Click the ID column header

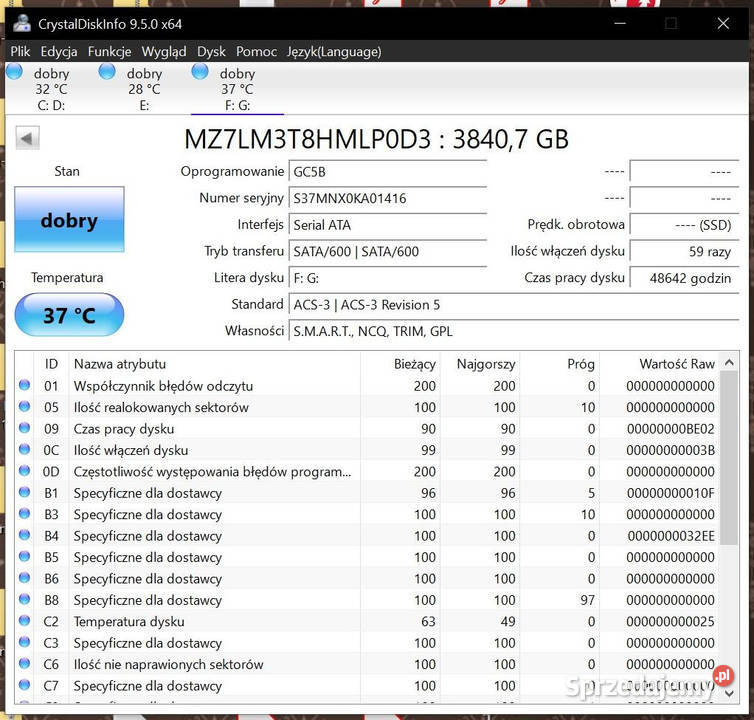click(x=51, y=364)
